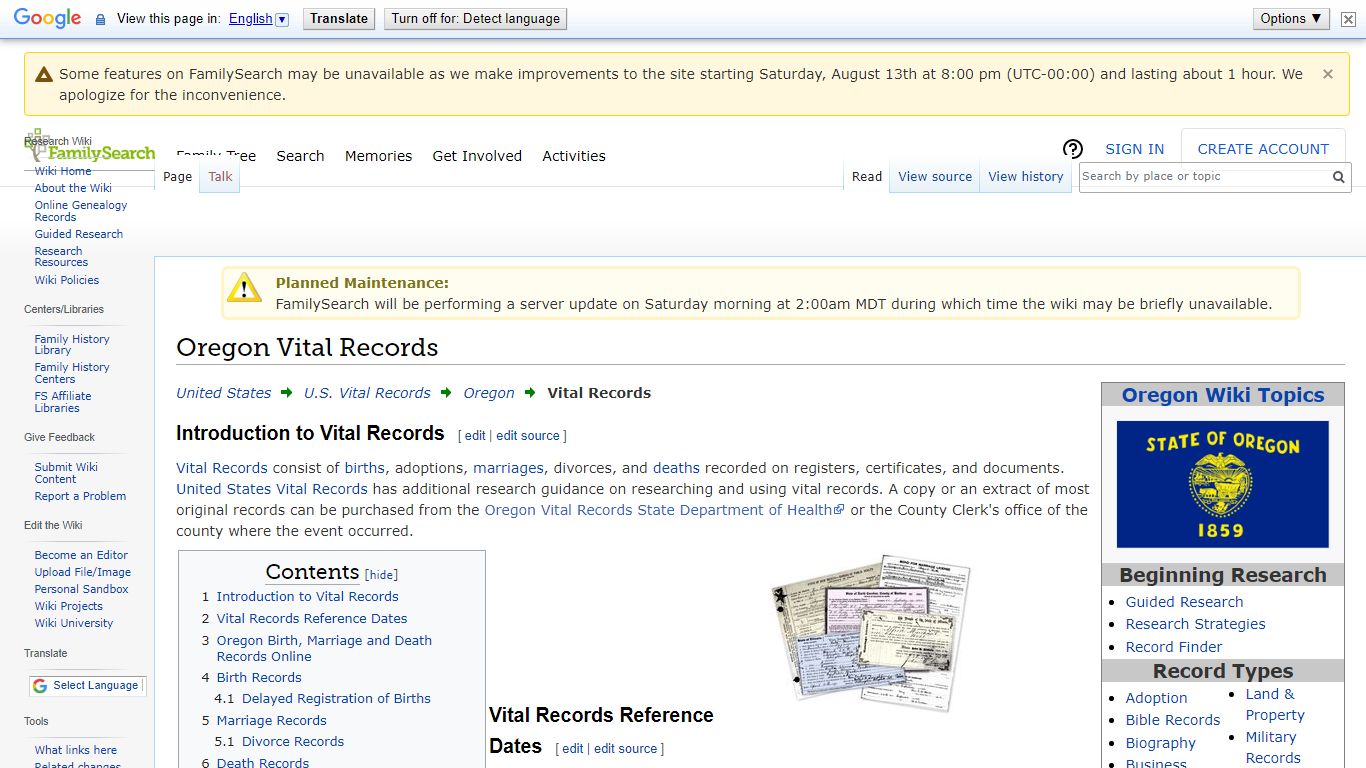This screenshot has width=1366, height=768.
Task: Select the Page tab
Action: click(x=177, y=176)
